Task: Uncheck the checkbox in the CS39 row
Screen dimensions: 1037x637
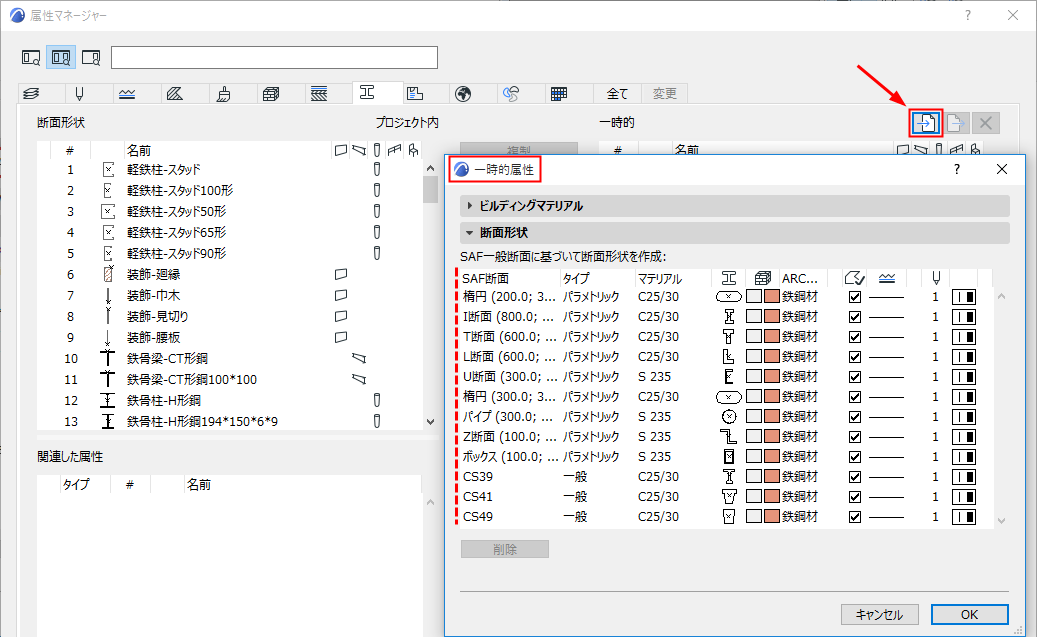Action: pos(854,477)
